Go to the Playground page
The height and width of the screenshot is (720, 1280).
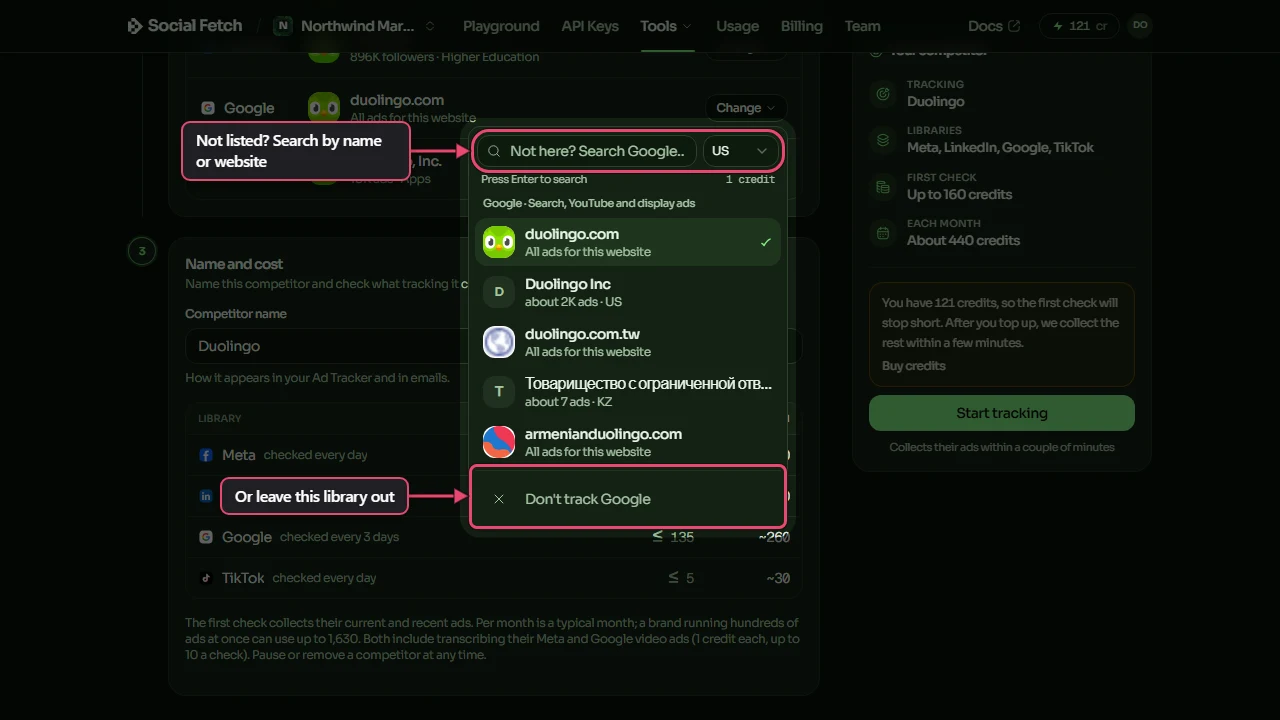pos(501,26)
